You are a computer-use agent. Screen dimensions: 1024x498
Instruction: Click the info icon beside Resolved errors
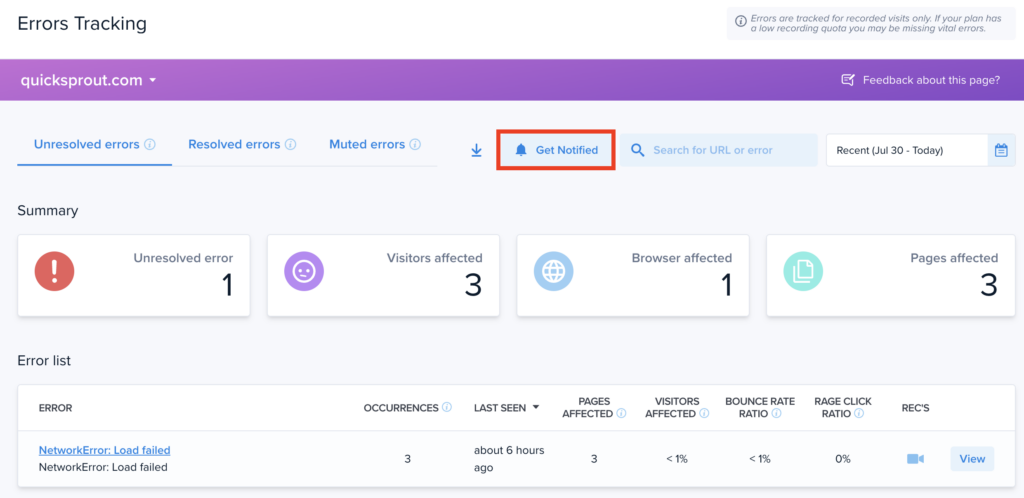click(291, 144)
